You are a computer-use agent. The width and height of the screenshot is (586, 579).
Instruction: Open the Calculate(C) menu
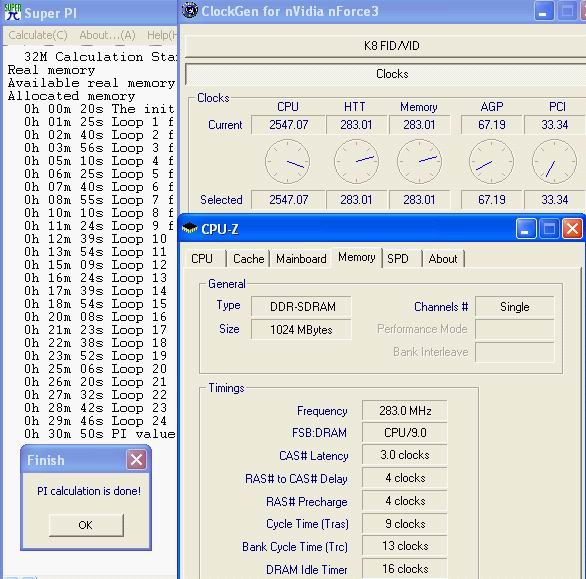(38, 35)
